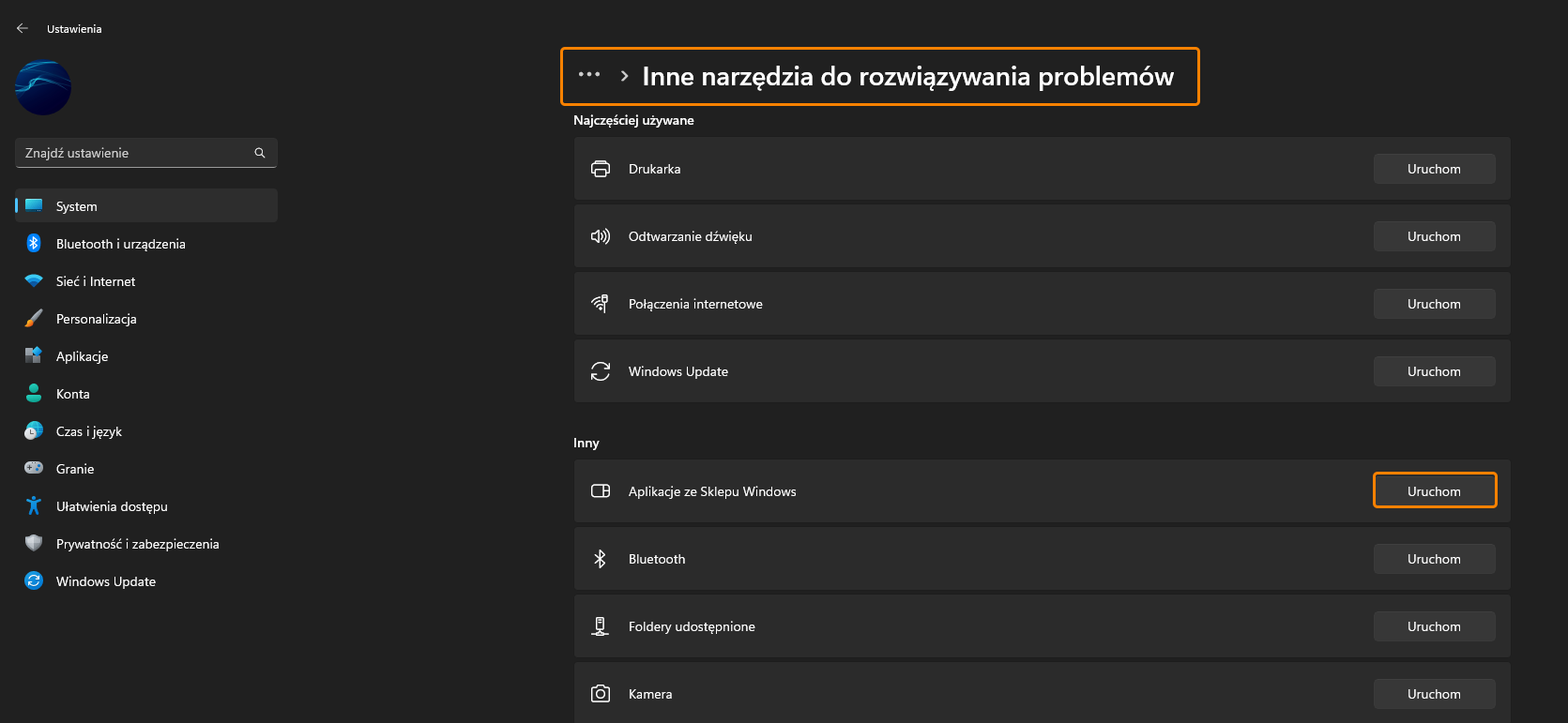Click the Inny section heading

586,443
